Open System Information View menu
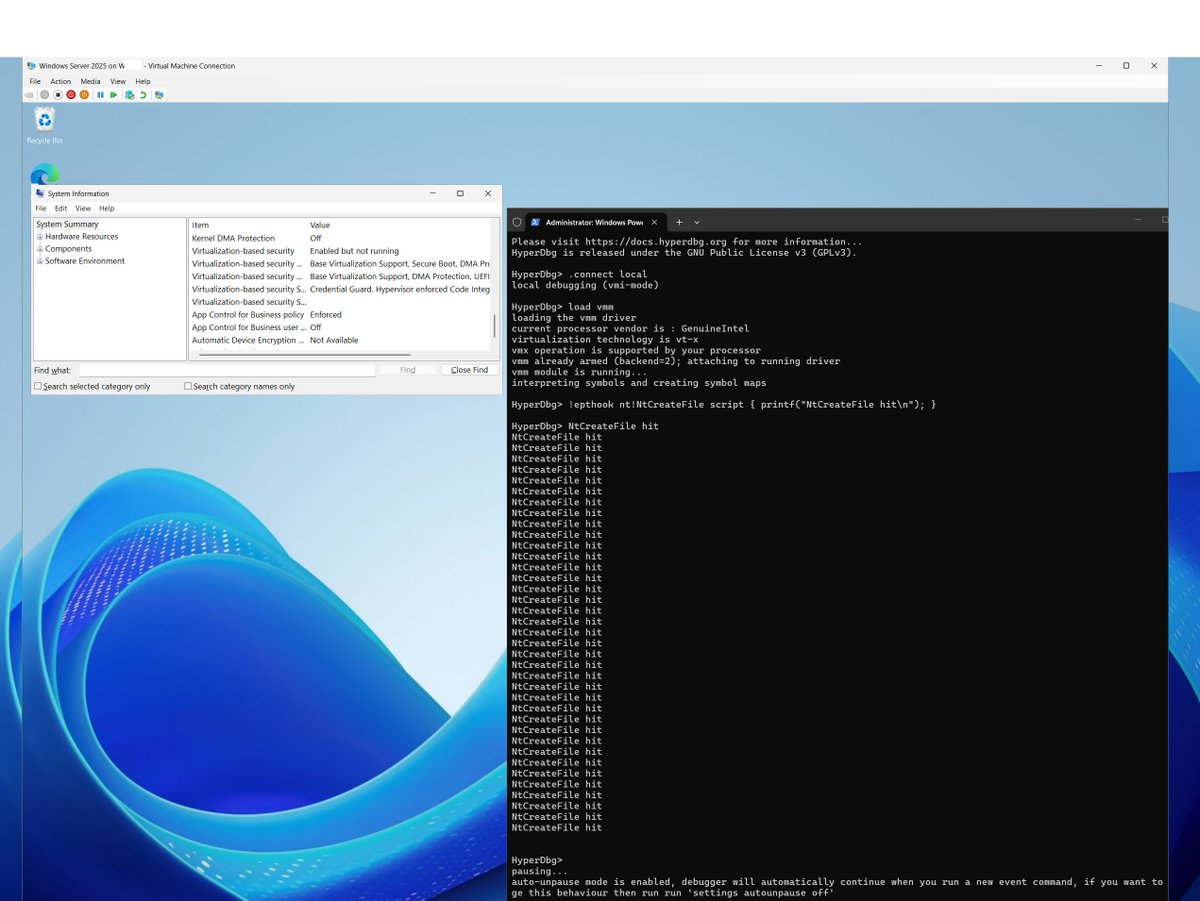Image resolution: width=1200 pixels, height=901 pixels. (x=83, y=208)
